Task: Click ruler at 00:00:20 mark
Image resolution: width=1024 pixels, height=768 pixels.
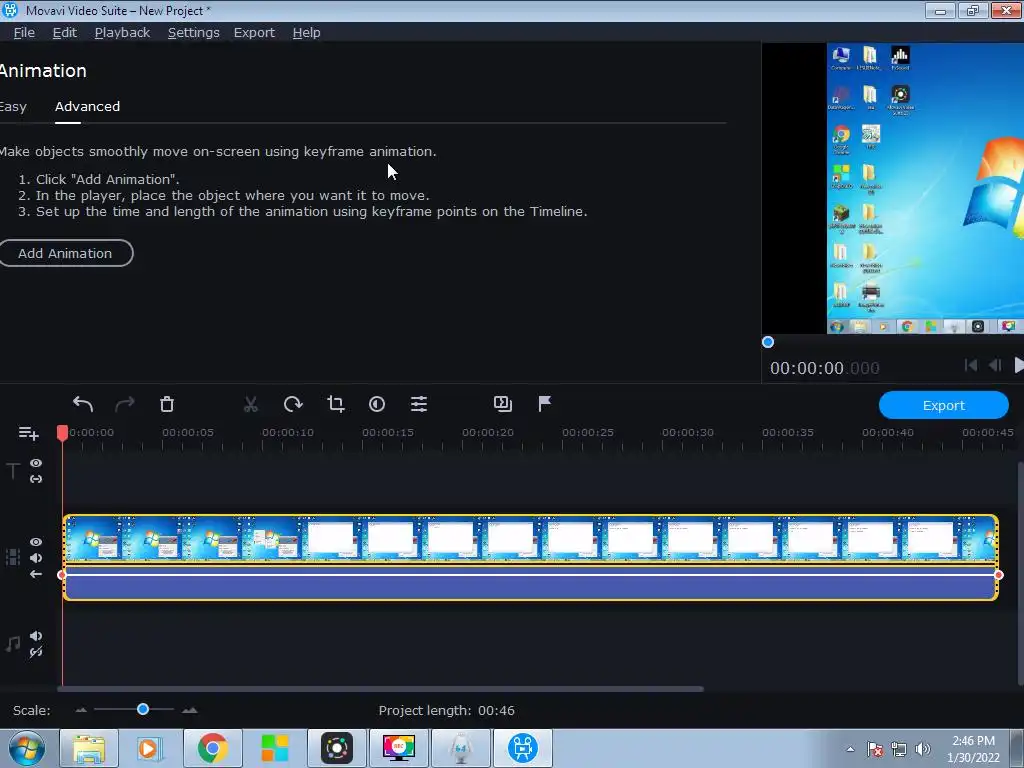Action: tap(488, 434)
